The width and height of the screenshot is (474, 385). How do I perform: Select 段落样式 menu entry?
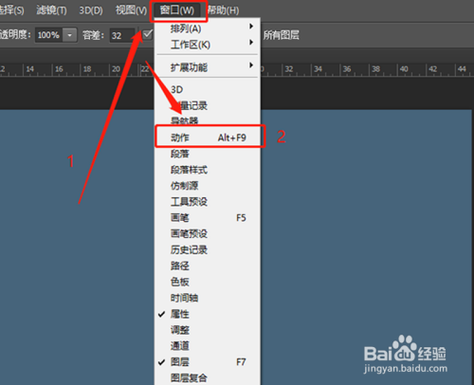click(207, 170)
